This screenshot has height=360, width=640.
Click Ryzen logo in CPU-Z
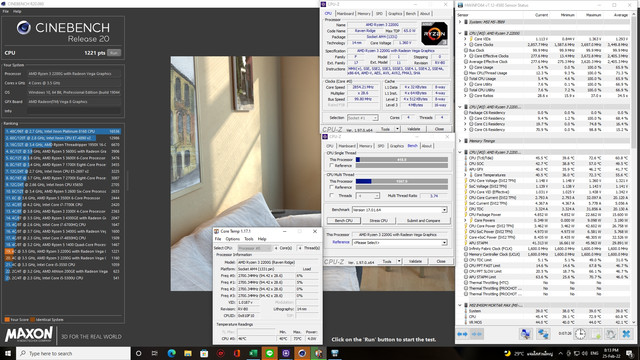click(434, 33)
